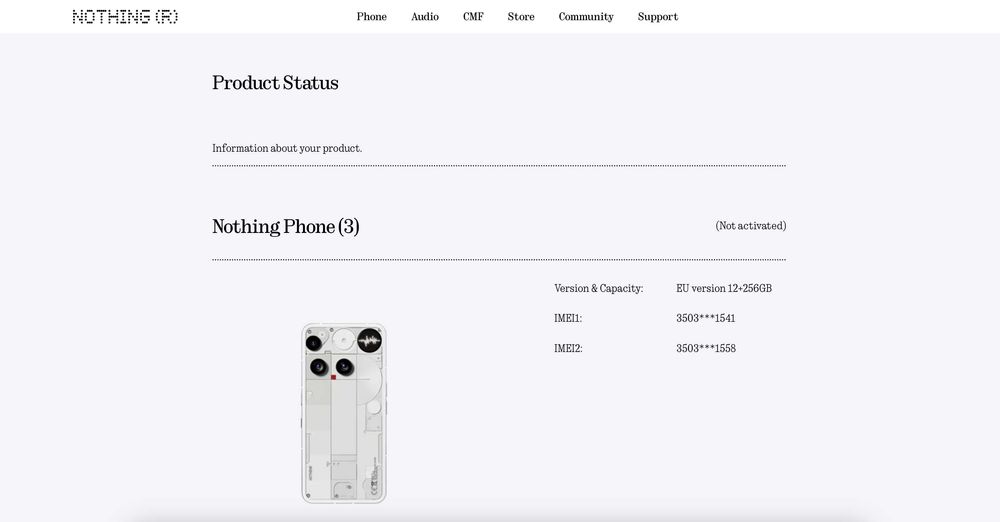Click the IMEI2 number 3503***1558
Image resolution: width=1000 pixels, height=522 pixels.
click(x=706, y=348)
